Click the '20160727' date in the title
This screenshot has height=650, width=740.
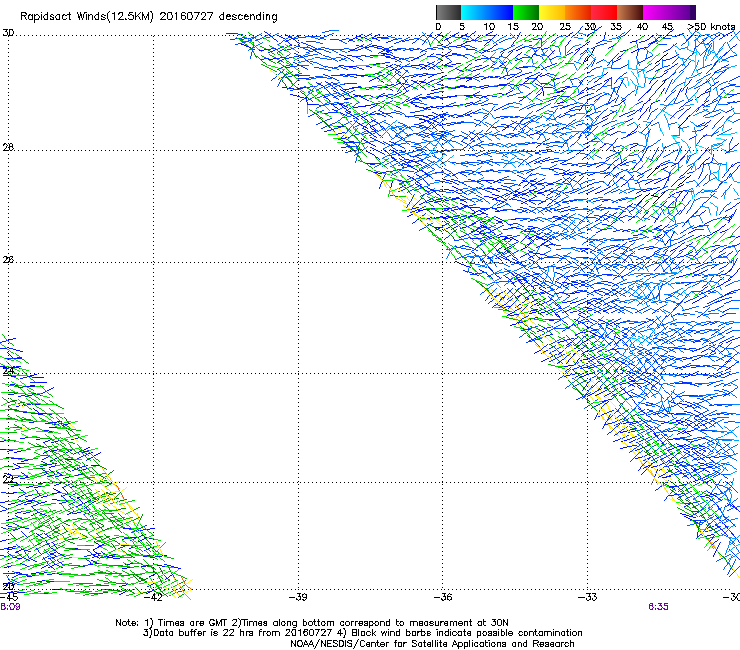coord(186,16)
